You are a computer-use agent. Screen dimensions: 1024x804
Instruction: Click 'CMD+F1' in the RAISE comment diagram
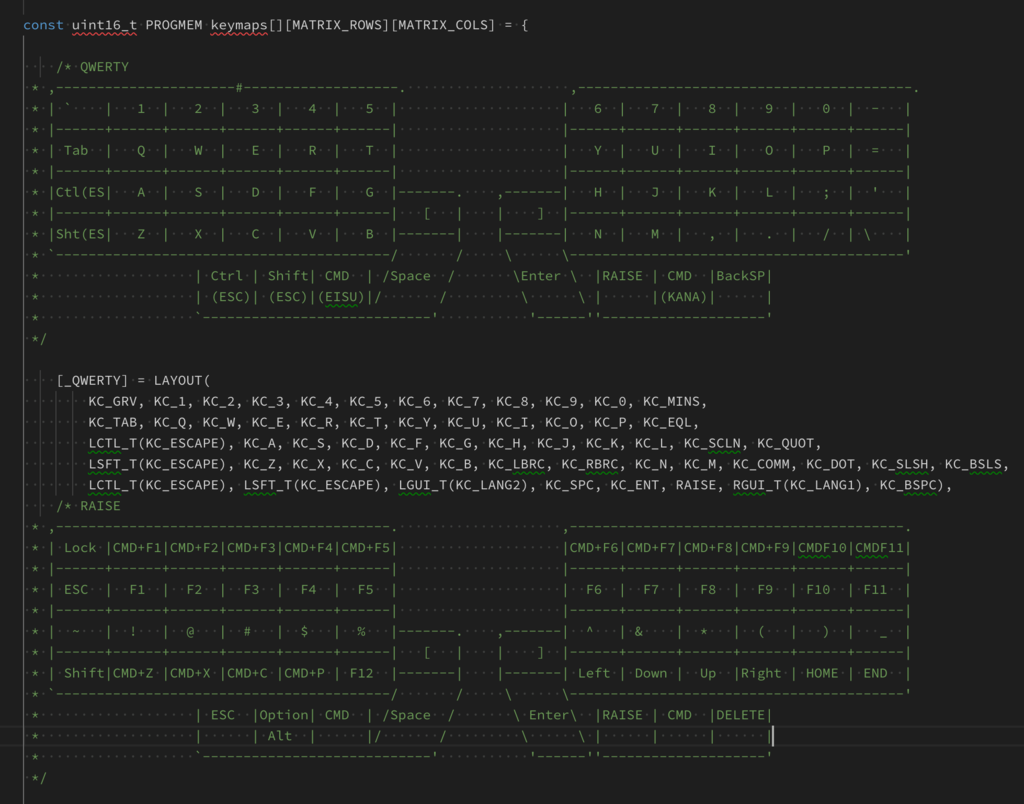[137, 547]
